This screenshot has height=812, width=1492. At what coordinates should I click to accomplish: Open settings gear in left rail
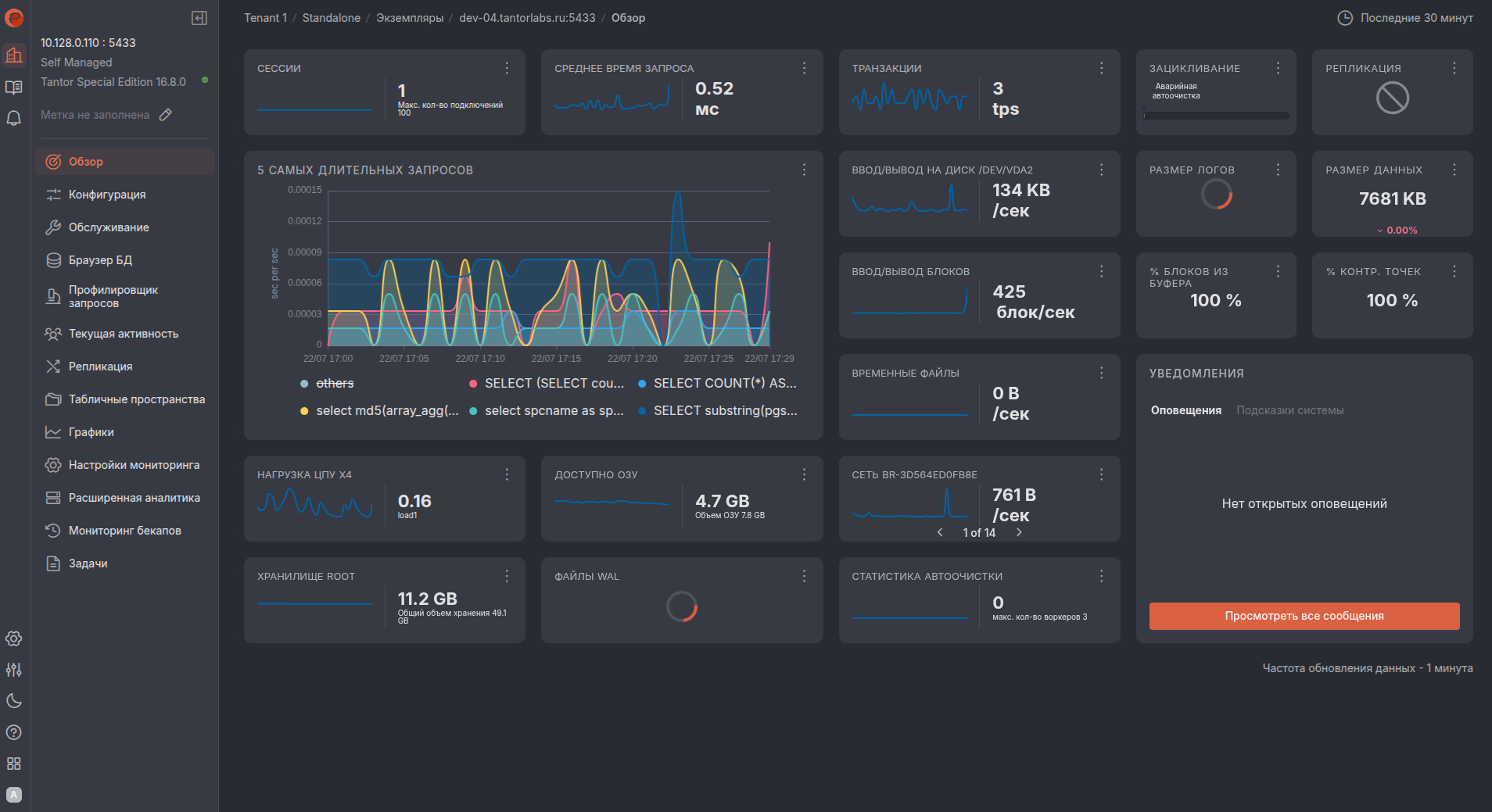(14, 639)
